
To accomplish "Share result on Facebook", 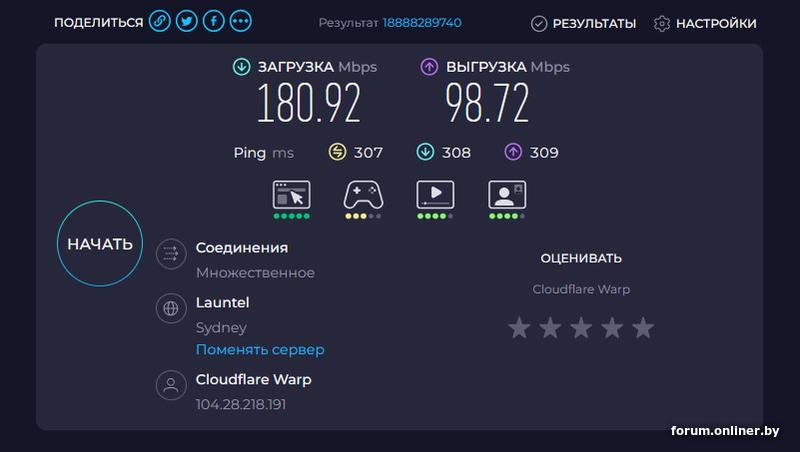I will 214,22.
